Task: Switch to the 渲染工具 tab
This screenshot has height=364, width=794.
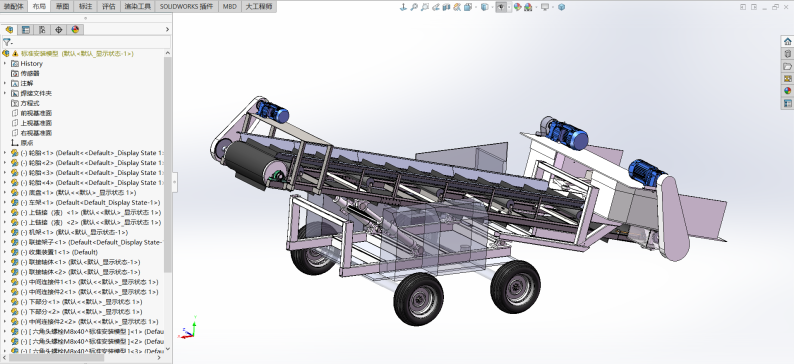Action: [138, 7]
